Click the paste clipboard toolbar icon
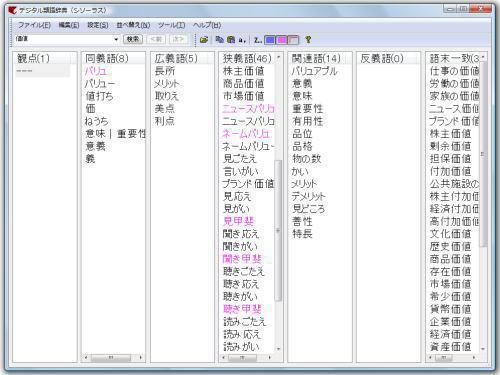 point(231,40)
